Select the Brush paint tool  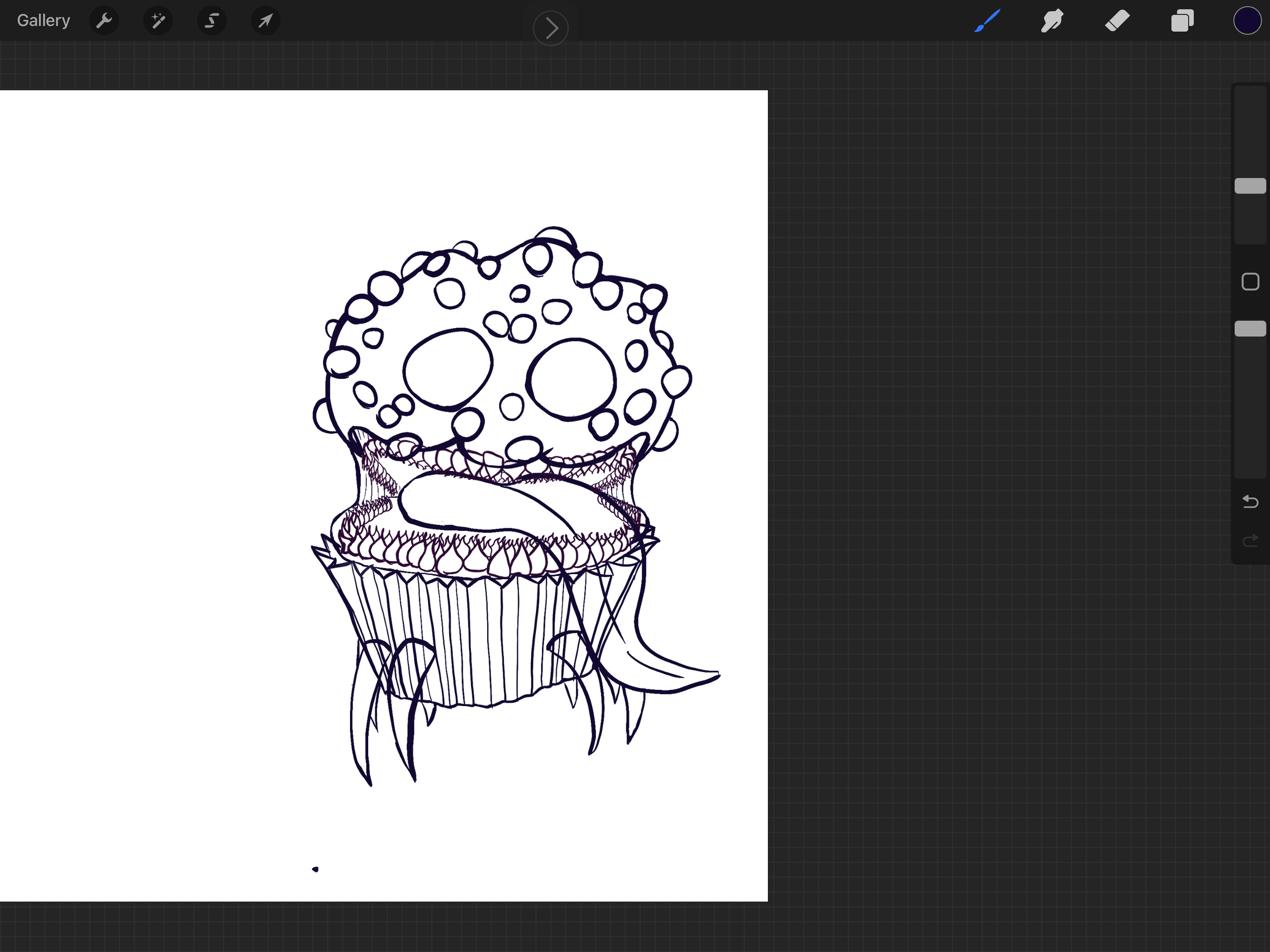pos(988,21)
